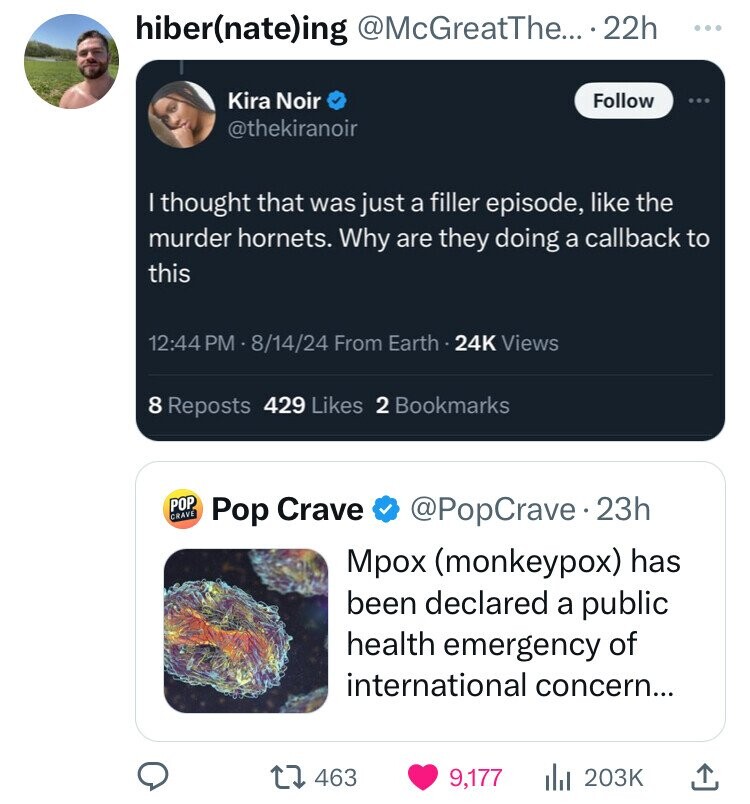750x804 pixels.
Task: Open three-dot menu beside Follow button
Action: (x=699, y=100)
